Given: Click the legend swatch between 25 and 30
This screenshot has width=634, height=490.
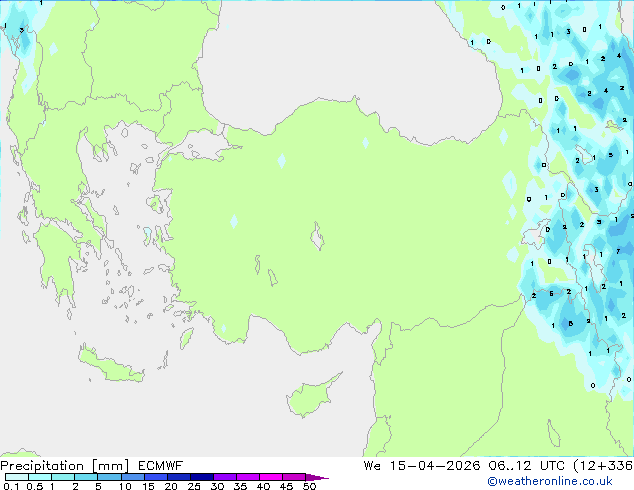Looking at the screenshot, I should pos(201,477).
